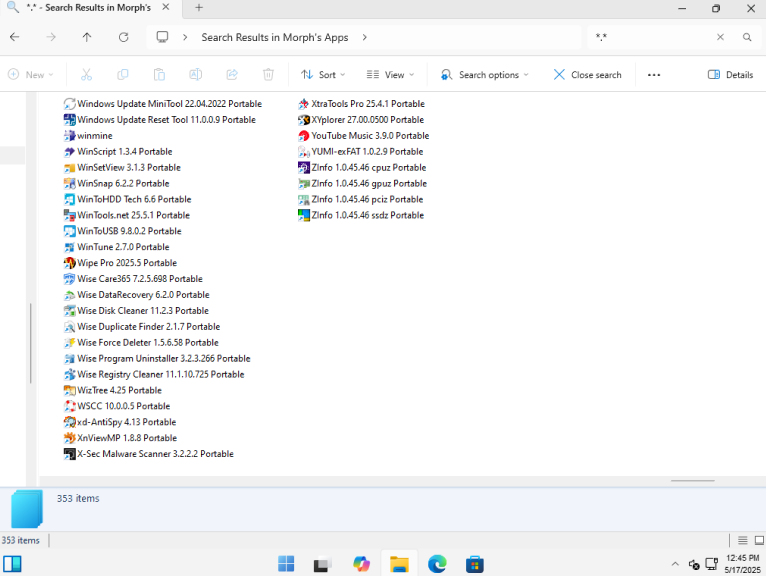This screenshot has width=766, height=576.
Task: Click Close search button
Action: (x=588, y=75)
